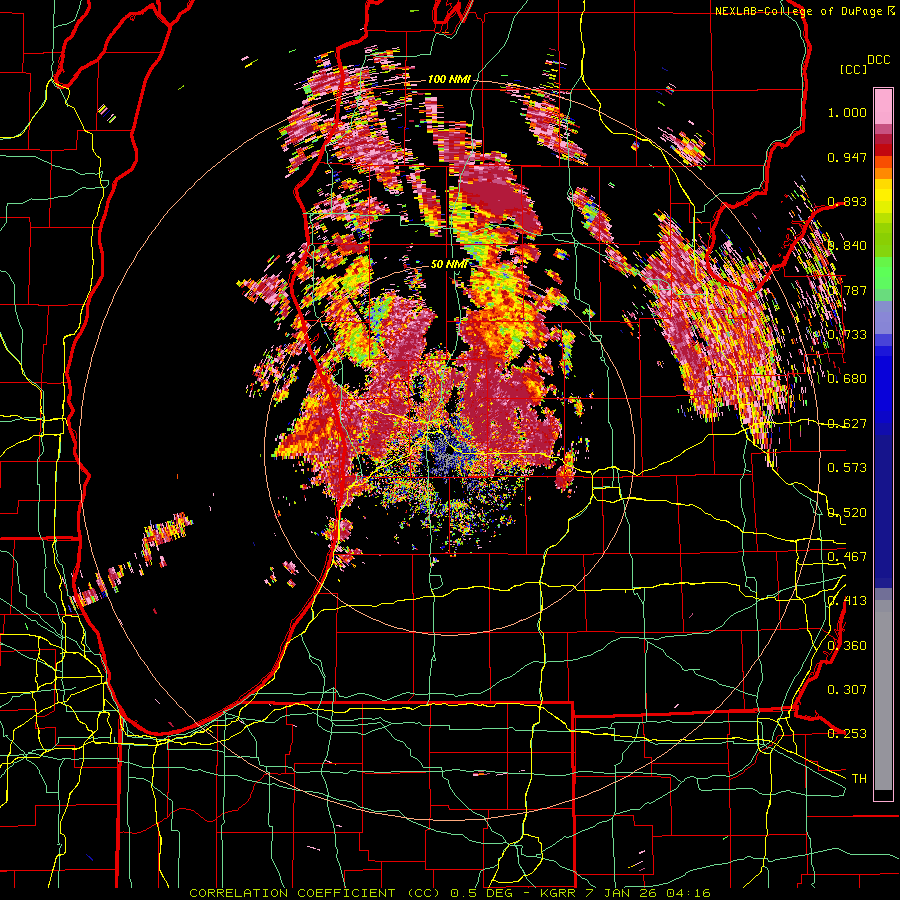The width and height of the screenshot is (900, 900).
Task: Click the 0.893 color scale value
Action: [x=847, y=201]
